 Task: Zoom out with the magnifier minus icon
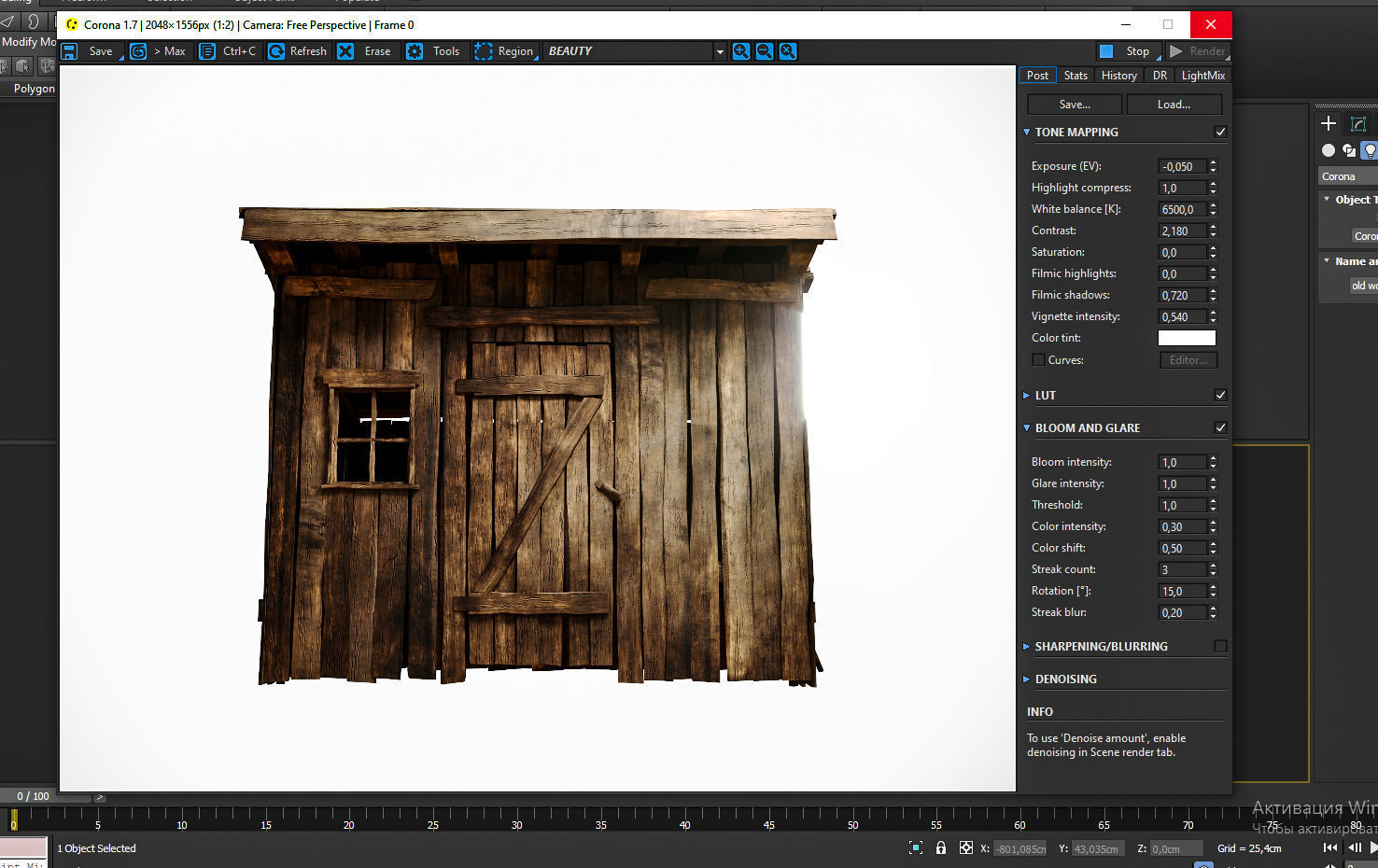[x=765, y=51]
